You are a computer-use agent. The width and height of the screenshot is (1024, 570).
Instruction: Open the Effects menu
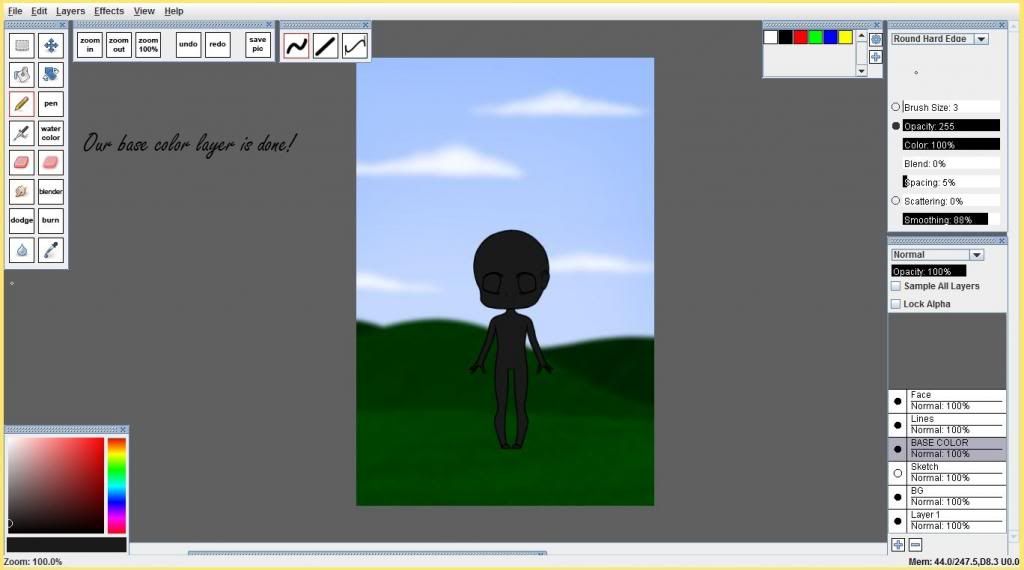point(109,11)
